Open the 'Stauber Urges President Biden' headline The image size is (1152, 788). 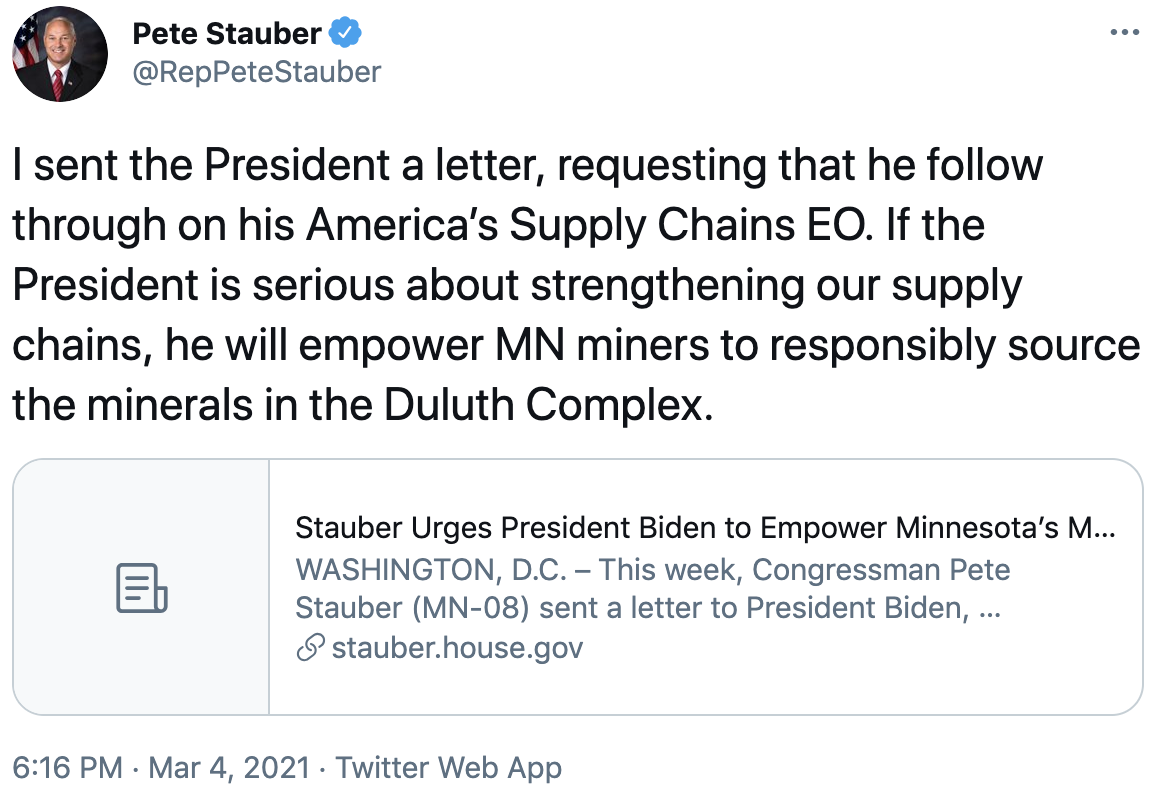pos(705,527)
